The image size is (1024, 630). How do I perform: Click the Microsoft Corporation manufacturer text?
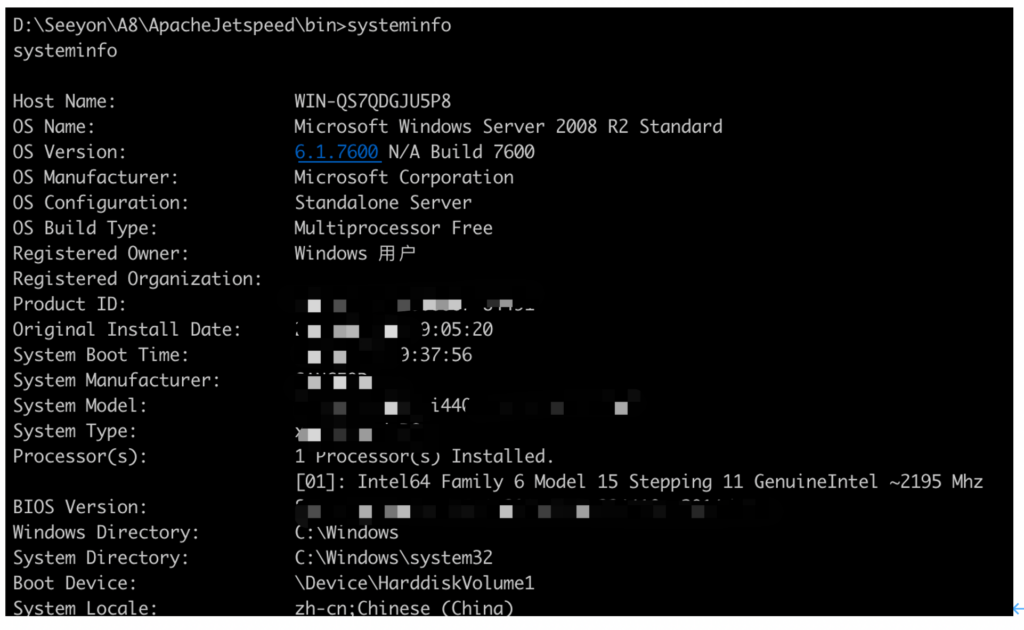[x=404, y=178]
